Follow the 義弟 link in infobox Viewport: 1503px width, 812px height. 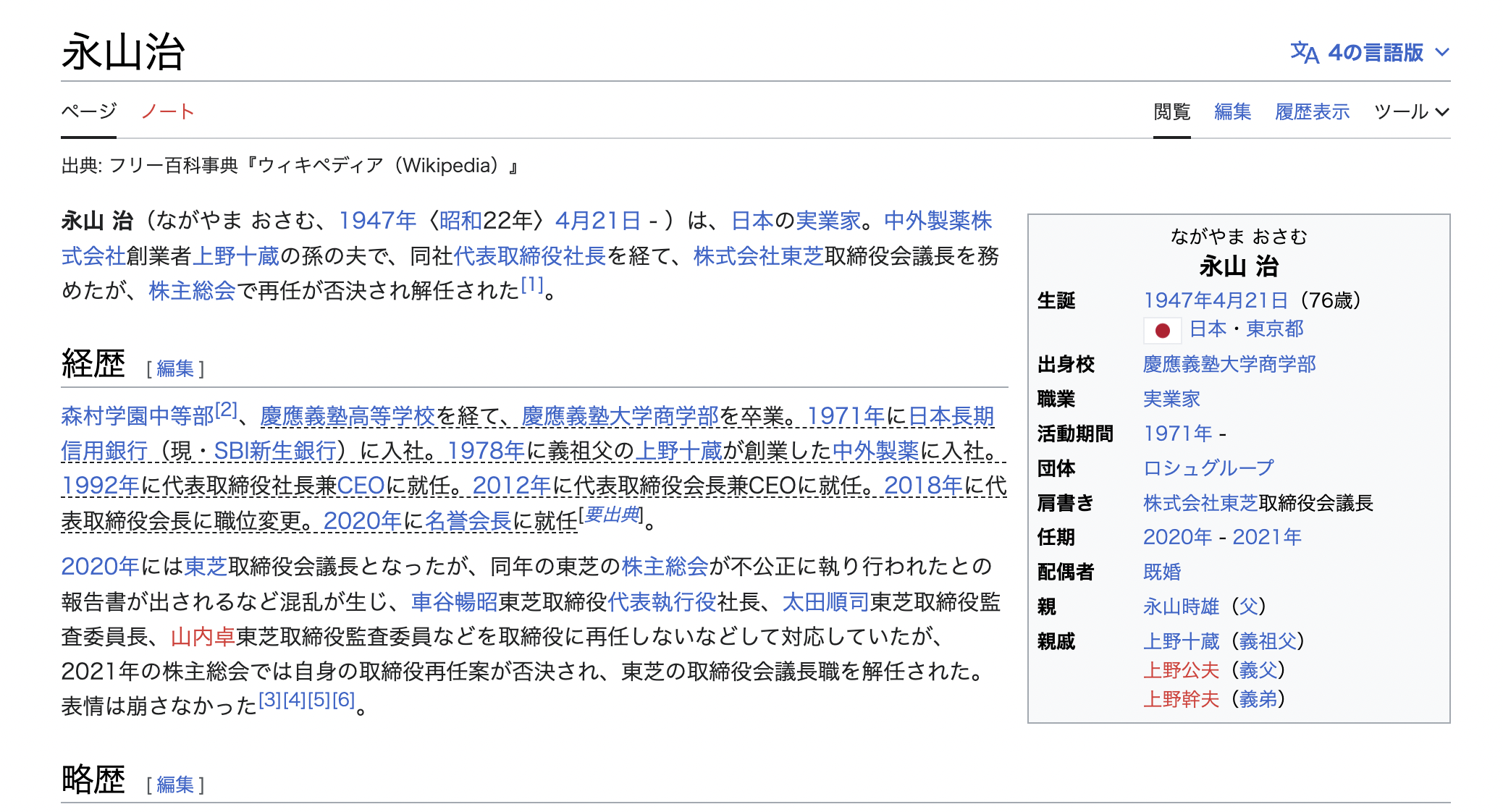coord(1258,699)
